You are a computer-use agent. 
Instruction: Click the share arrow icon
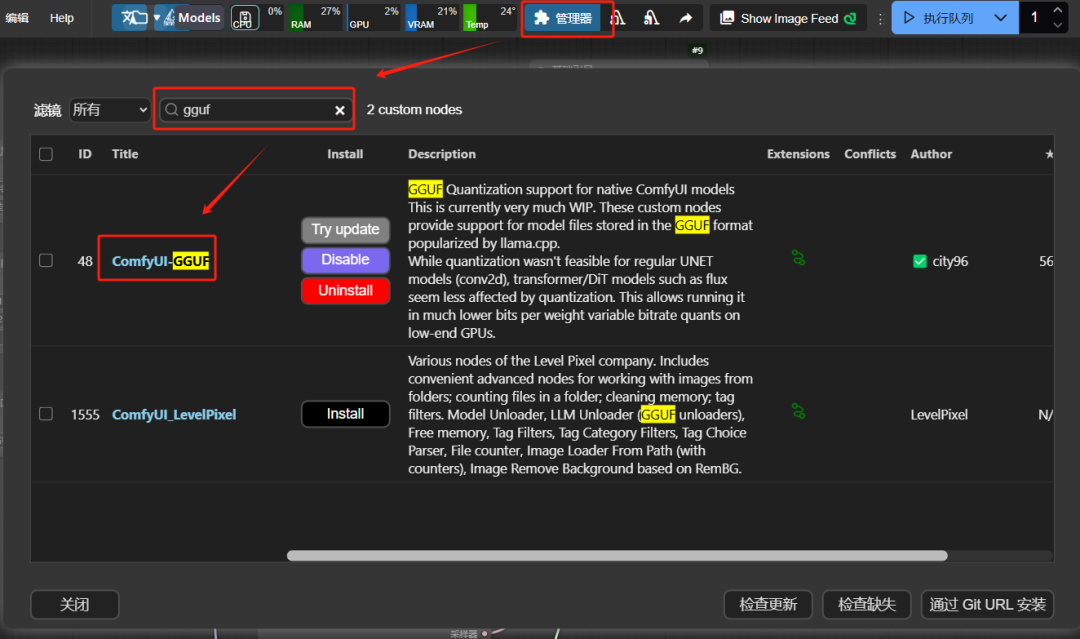pyautogui.click(x=685, y=18)
